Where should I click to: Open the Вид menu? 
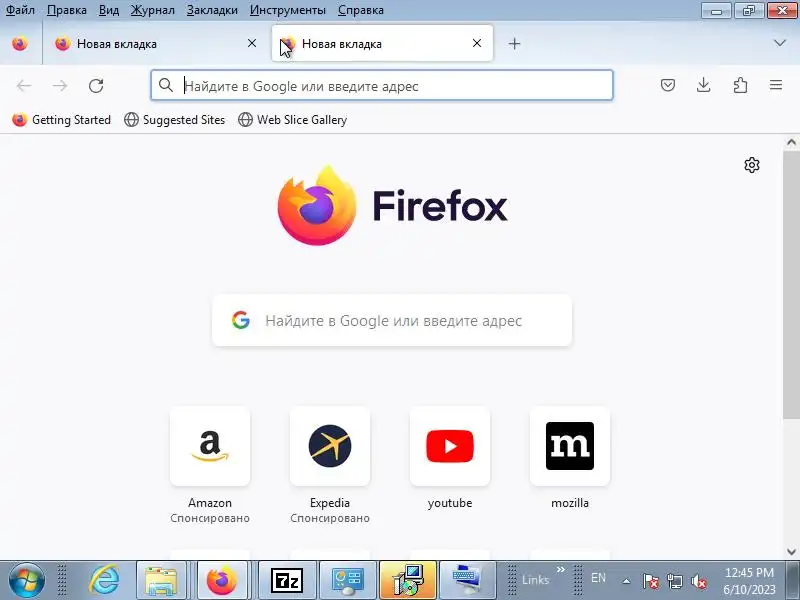(109, 10)
